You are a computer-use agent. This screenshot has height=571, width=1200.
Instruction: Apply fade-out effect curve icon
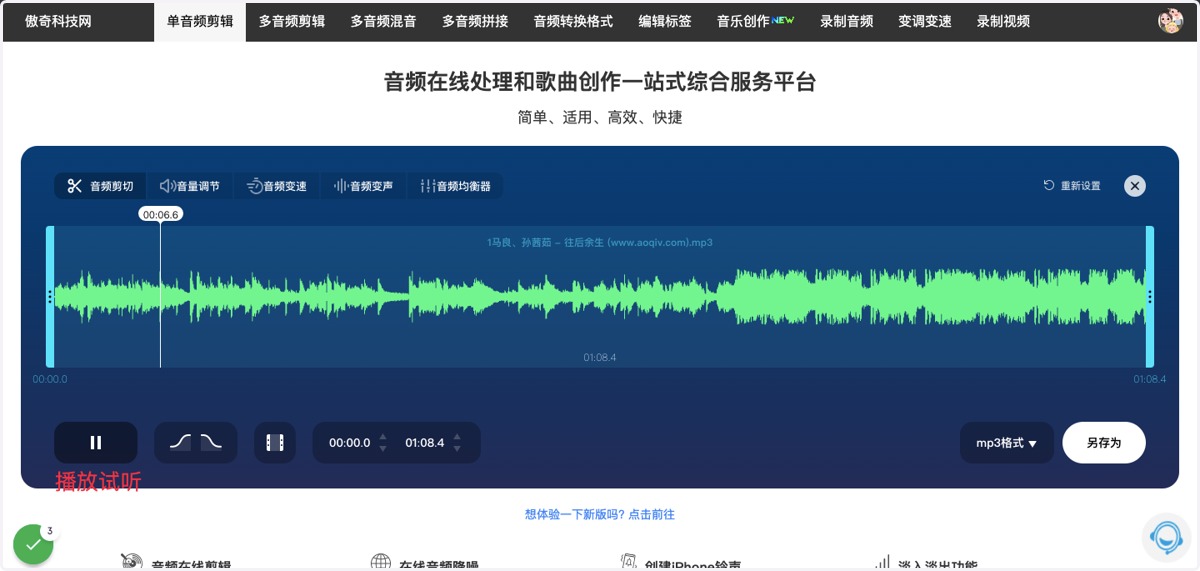click(211, 442)
